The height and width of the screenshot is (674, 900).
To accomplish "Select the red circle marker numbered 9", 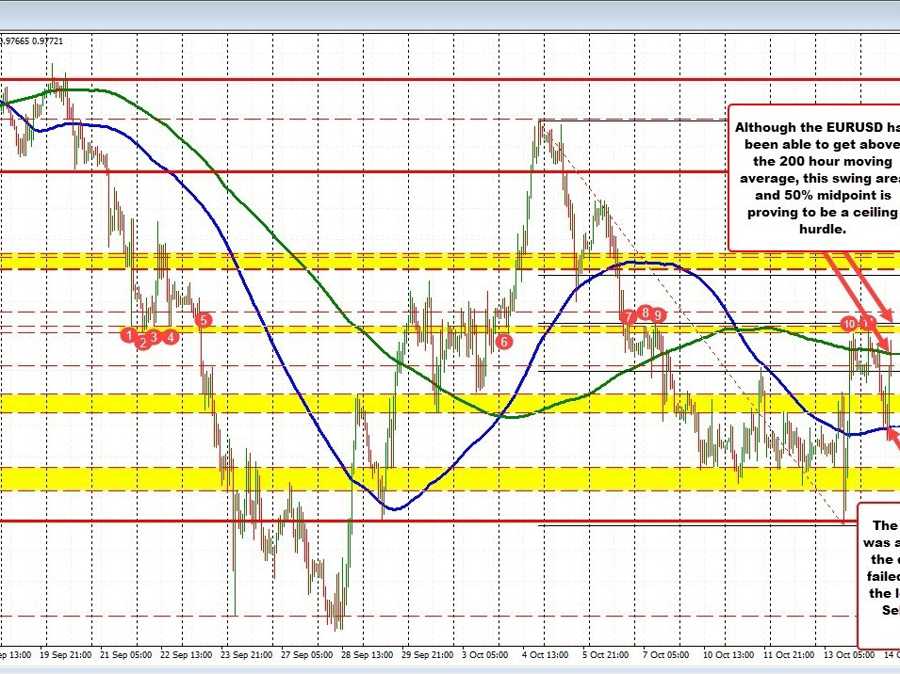I will click(660, 316).
